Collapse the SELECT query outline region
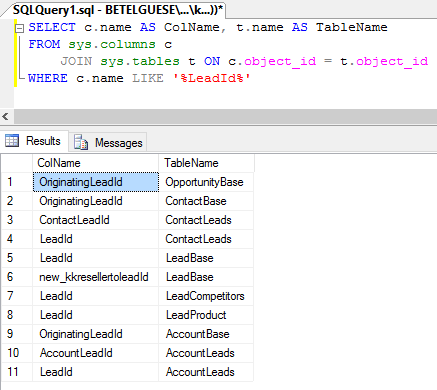The height and width of the screenshot is (390, 437). pos(20,29)
